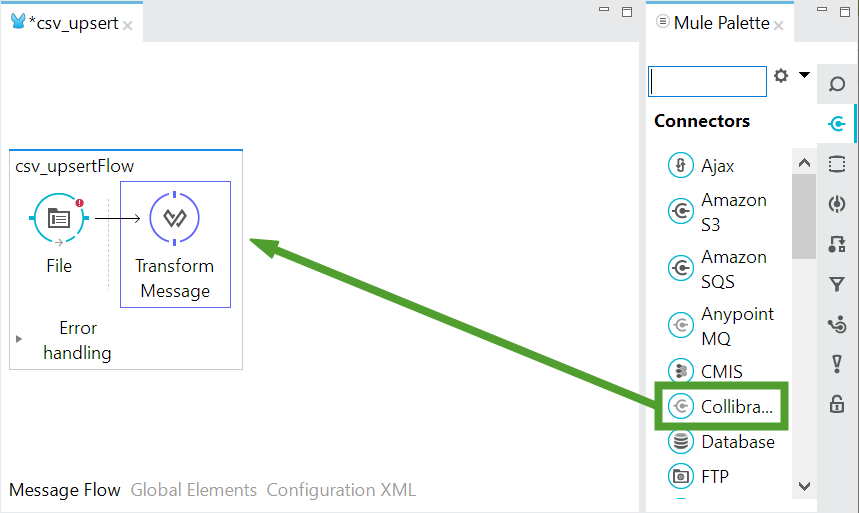Select the Transformers category icon in sidebar
Image resolution: width=859 pixels, height=513 pixels.
(837, 244)
